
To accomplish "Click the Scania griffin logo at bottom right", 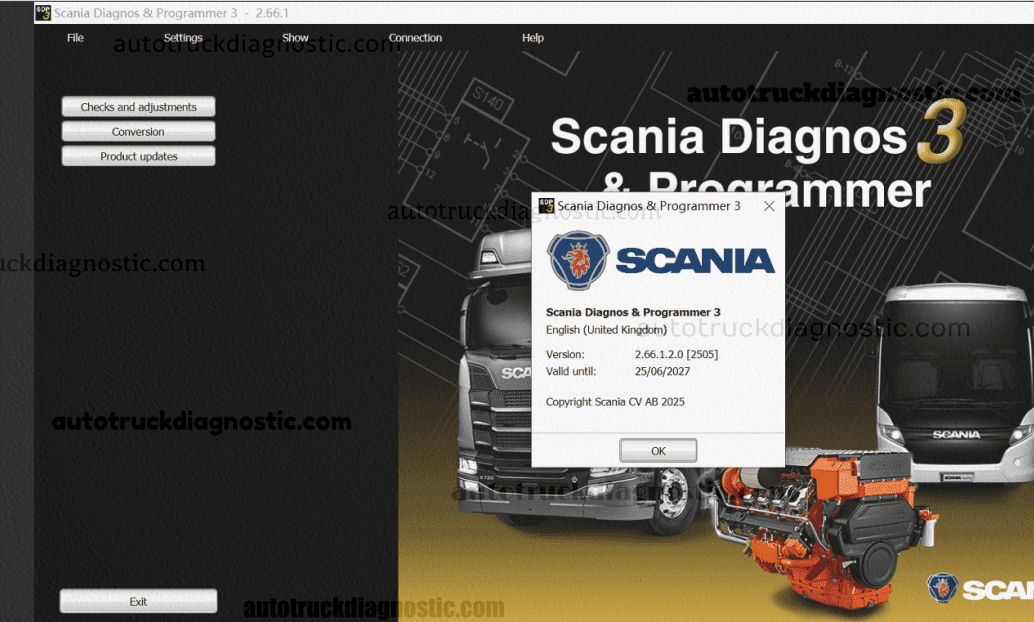I will click(942, 587).
